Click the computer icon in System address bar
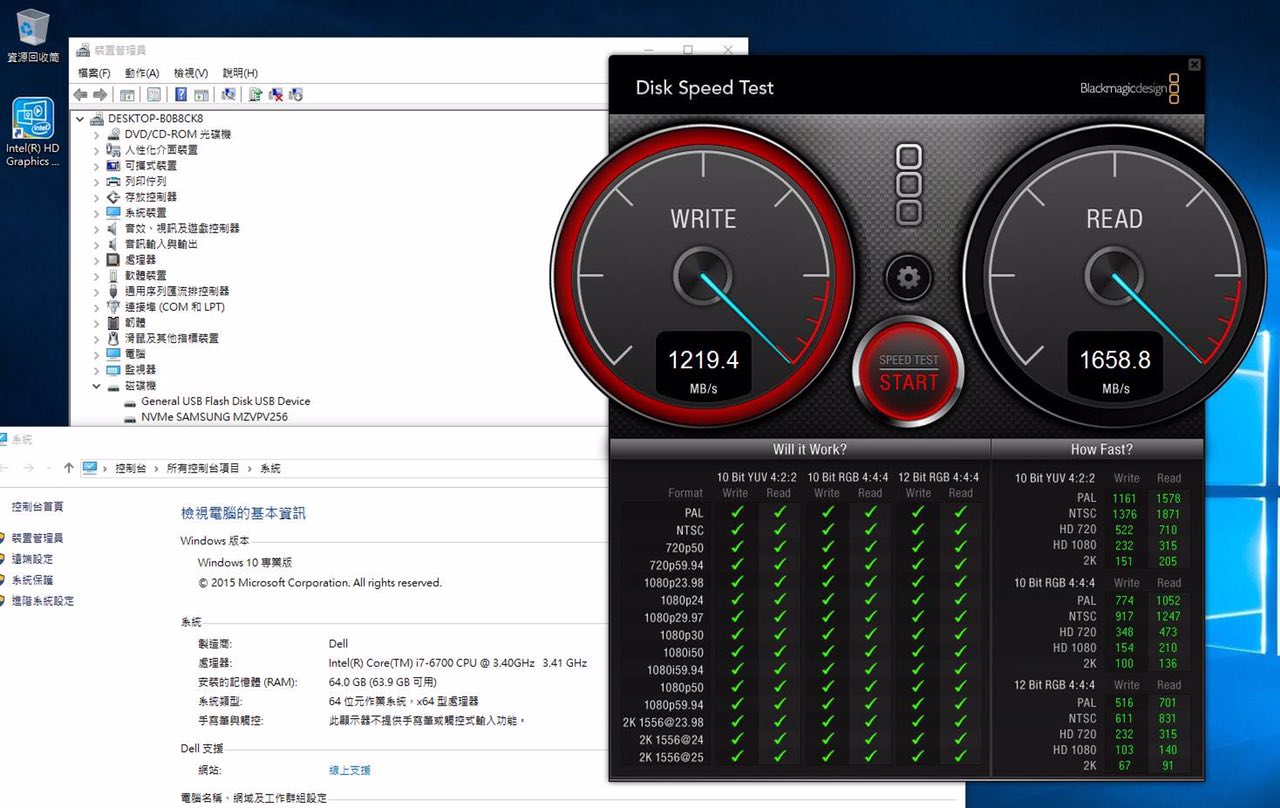This screenshot has width=1280, height=808. [x=90, y=468]
